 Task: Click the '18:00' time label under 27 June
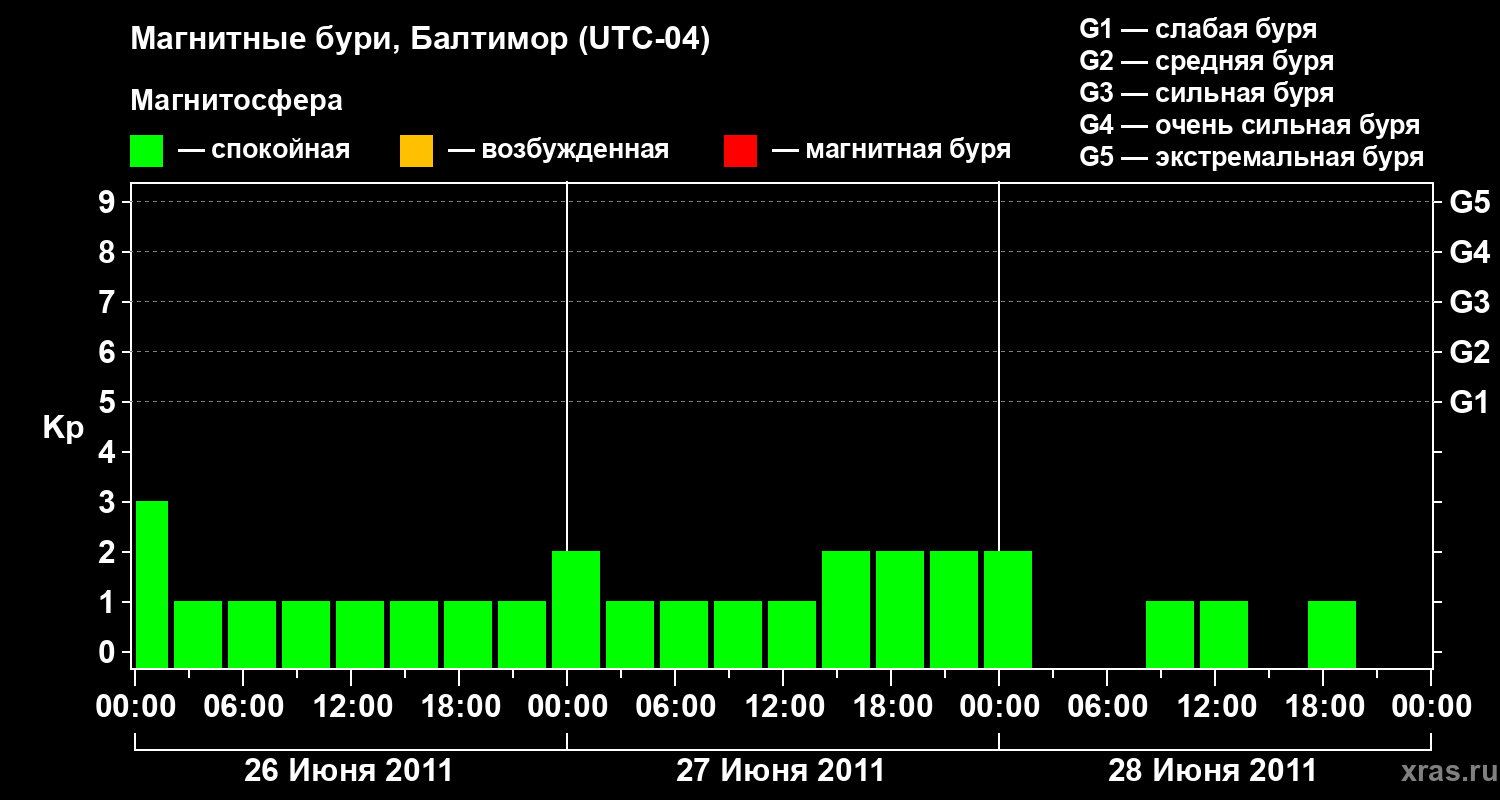pyautogui.click(x=893, y=707)
